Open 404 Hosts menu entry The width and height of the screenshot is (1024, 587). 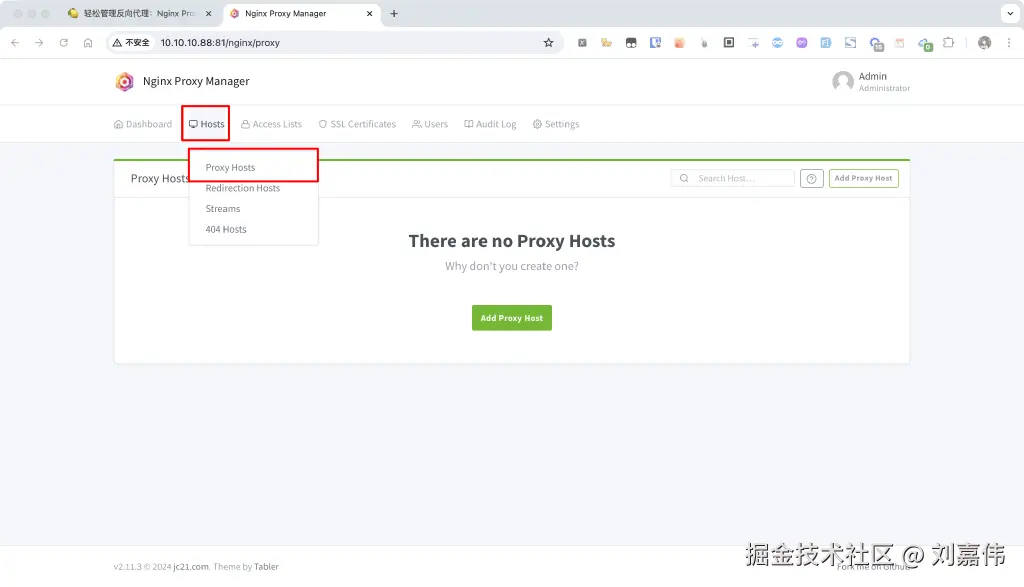tap(226, 229)
